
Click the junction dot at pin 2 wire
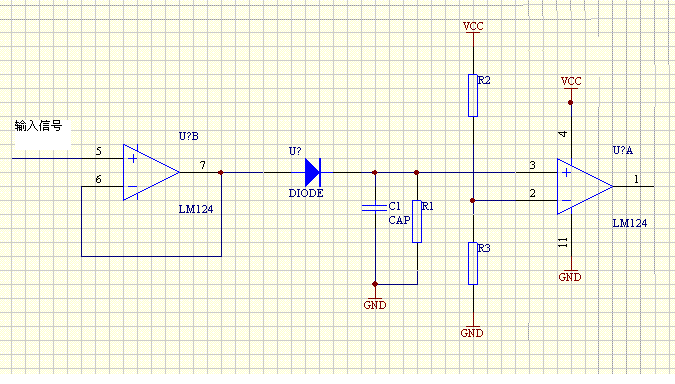point(472,201)
